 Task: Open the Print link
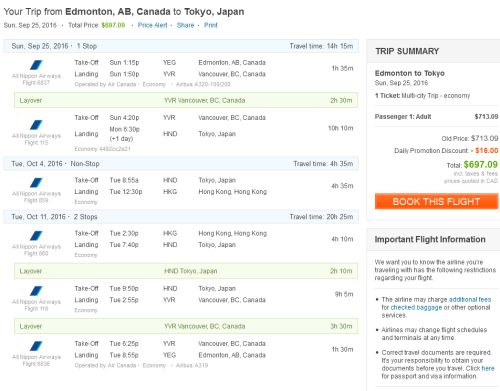pyautogui.click(x=211, y=25)
